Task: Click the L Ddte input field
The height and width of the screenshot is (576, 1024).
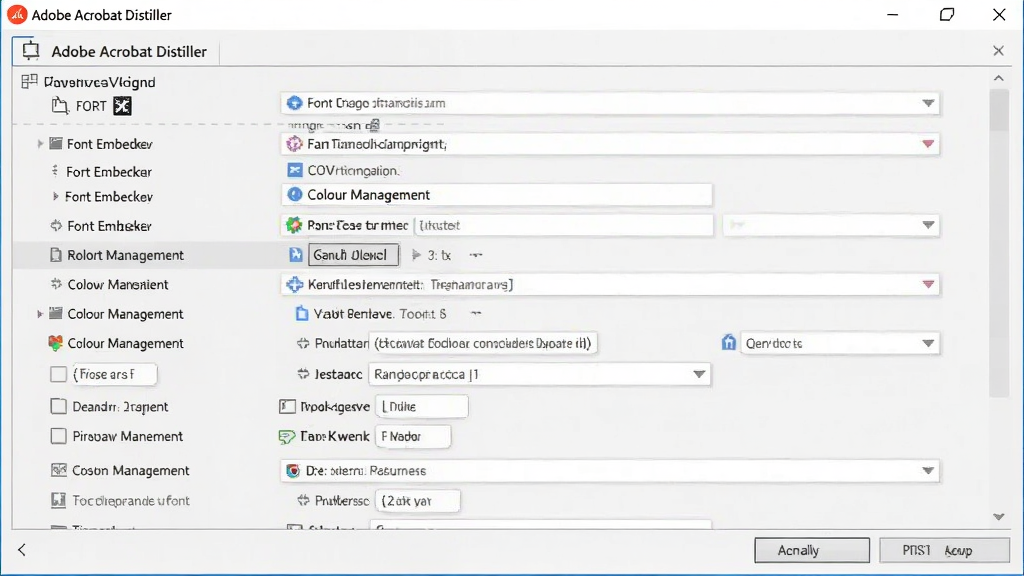Action: pos(422,406)
